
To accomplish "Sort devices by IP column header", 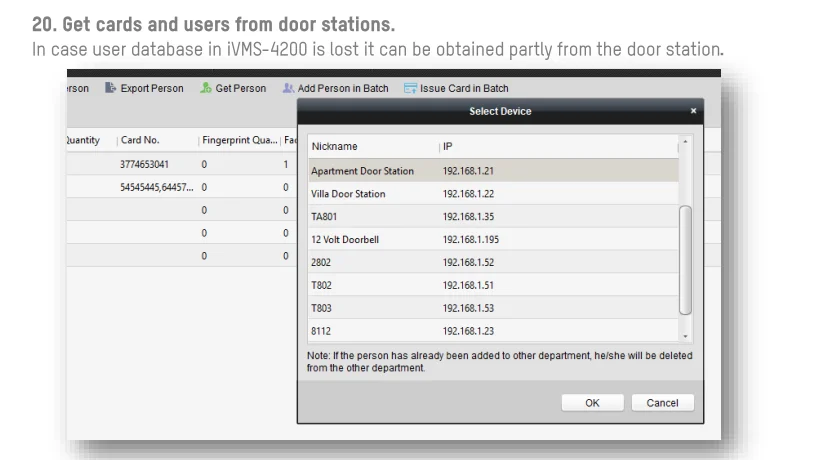I will 558,146.
